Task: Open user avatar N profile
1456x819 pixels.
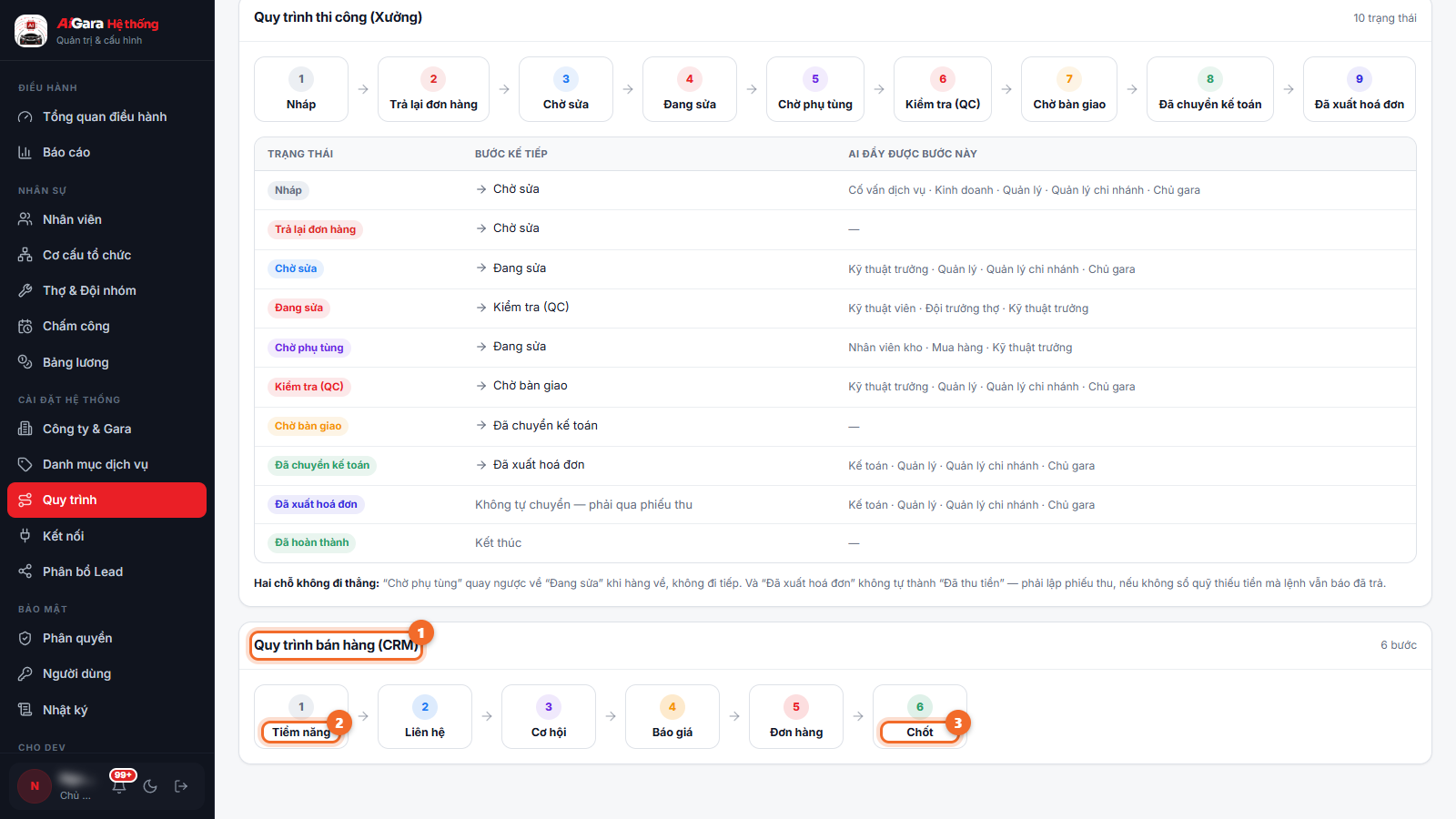Action: point(35,786)
